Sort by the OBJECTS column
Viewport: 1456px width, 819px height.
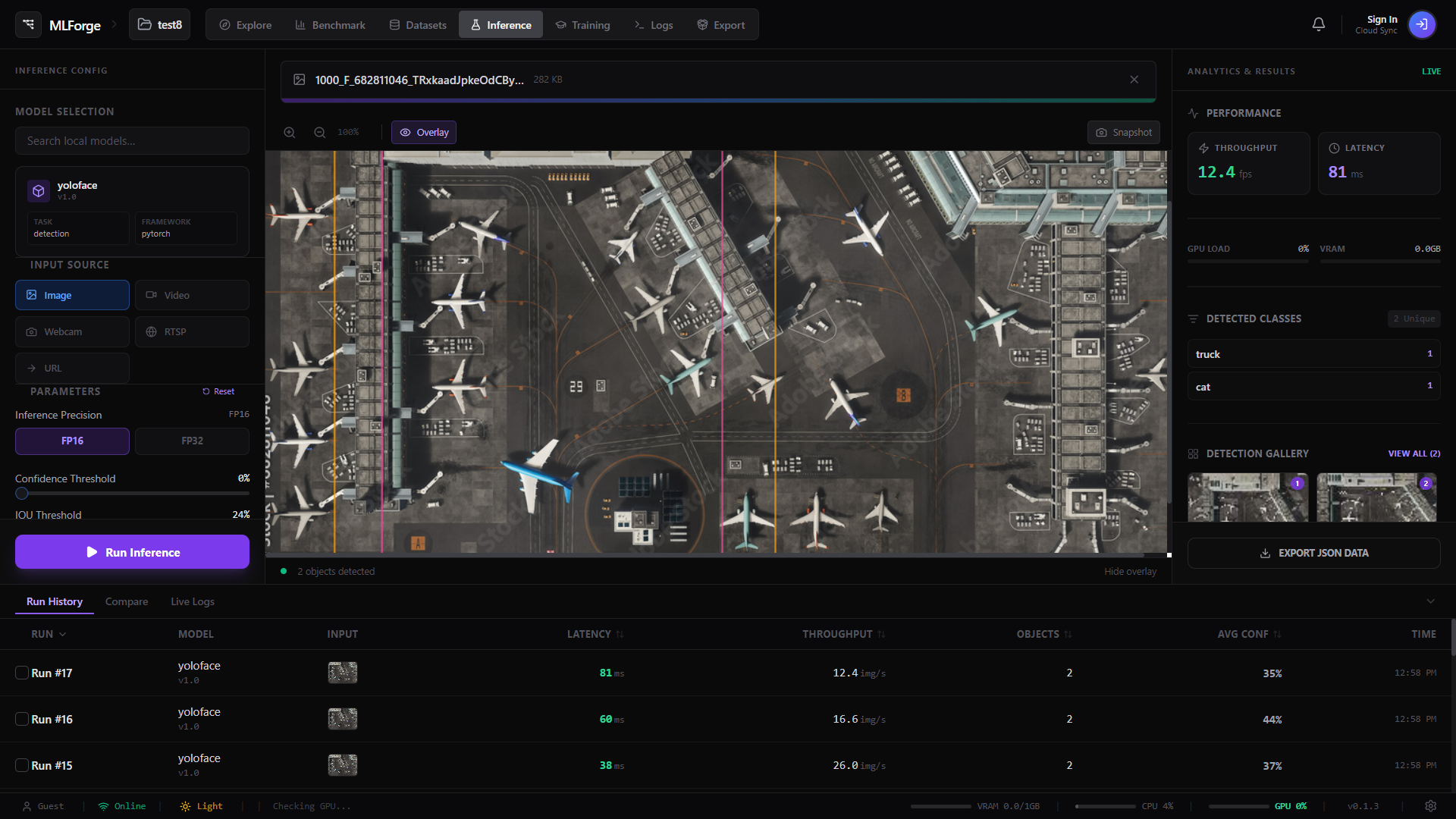coord(1044,634)
